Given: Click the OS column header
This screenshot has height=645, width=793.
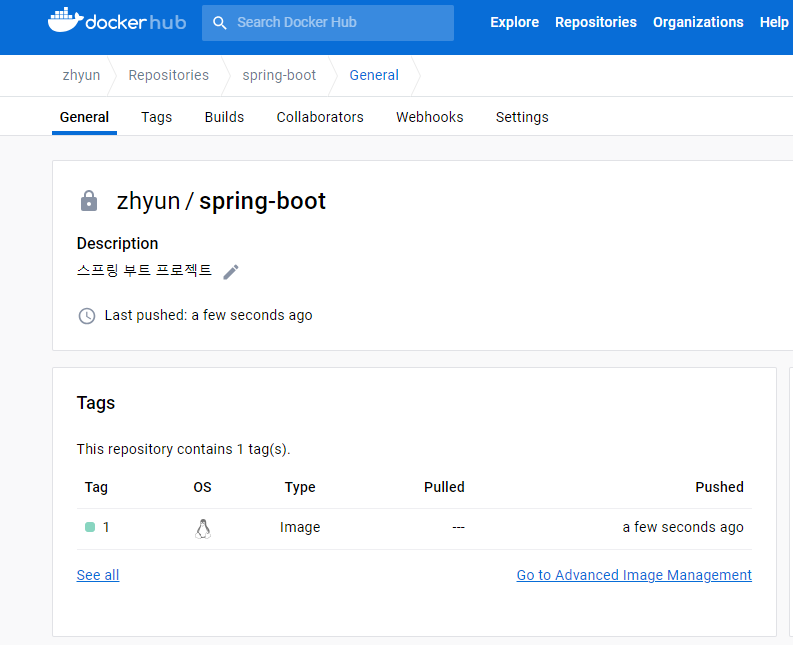Looking at the screenshot, I should [202, 487].
